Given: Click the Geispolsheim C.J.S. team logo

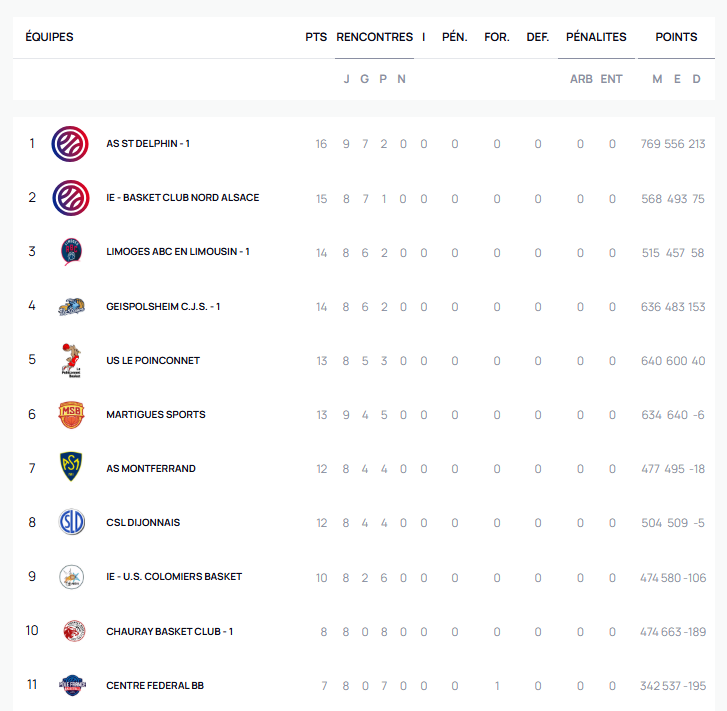Looking at the screenshot, I should click(70, 306).
